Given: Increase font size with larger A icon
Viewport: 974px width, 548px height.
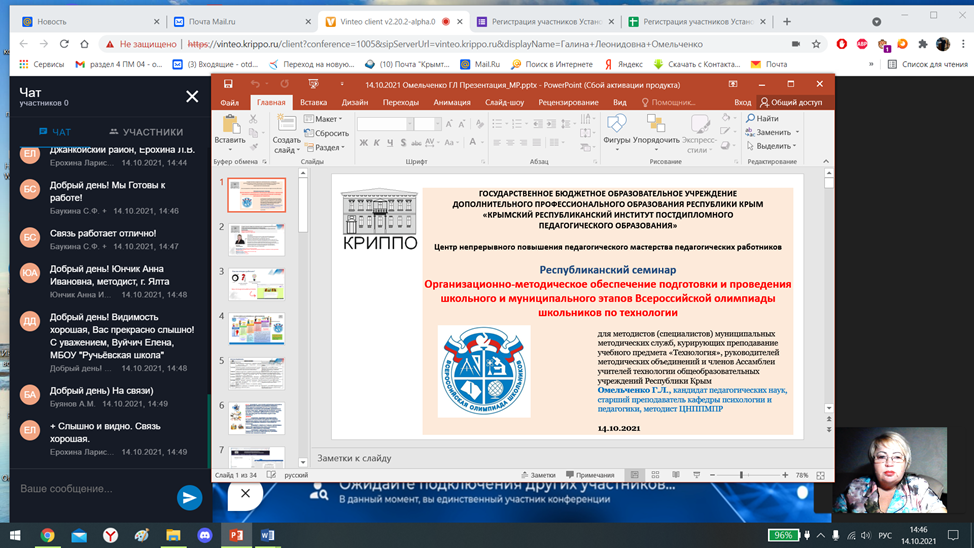Looking at the screenshot, I should click(x=448, y=124).
